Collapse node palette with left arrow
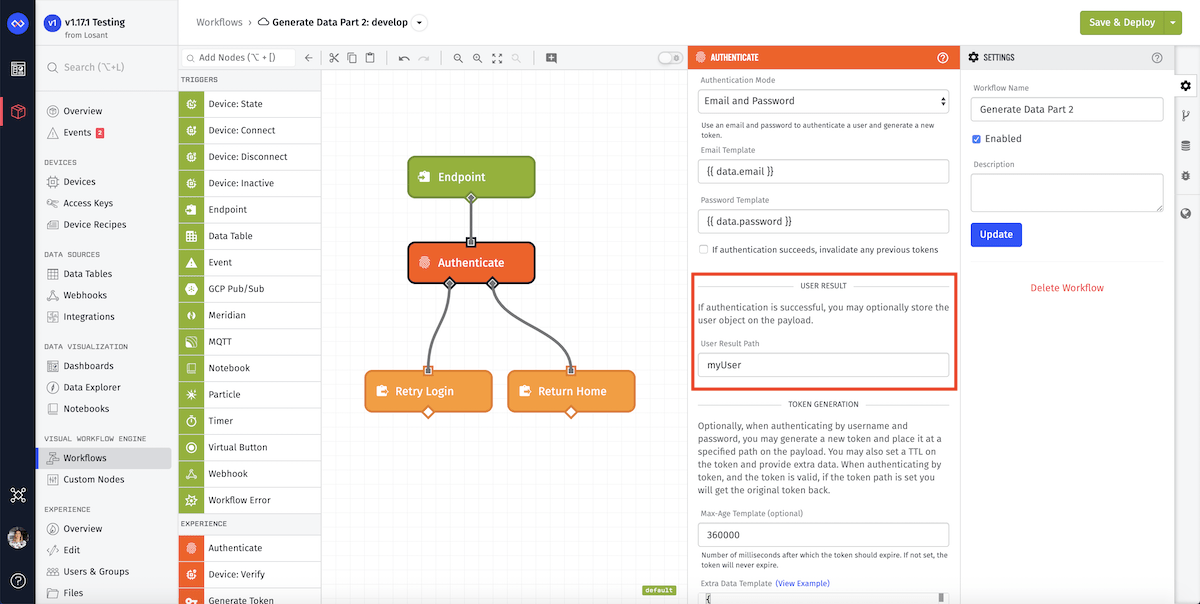This screenshot has height=604, width=1200. tap(309, 58)
